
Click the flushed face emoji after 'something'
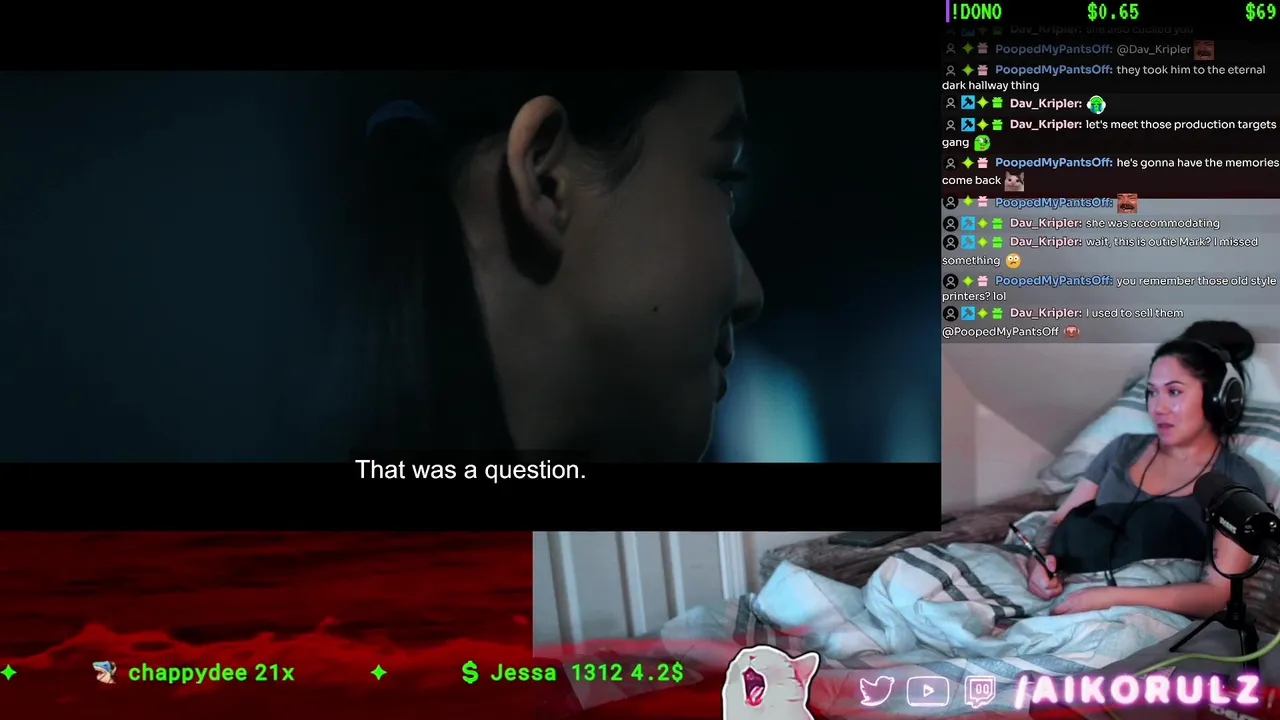(1013, 261)
